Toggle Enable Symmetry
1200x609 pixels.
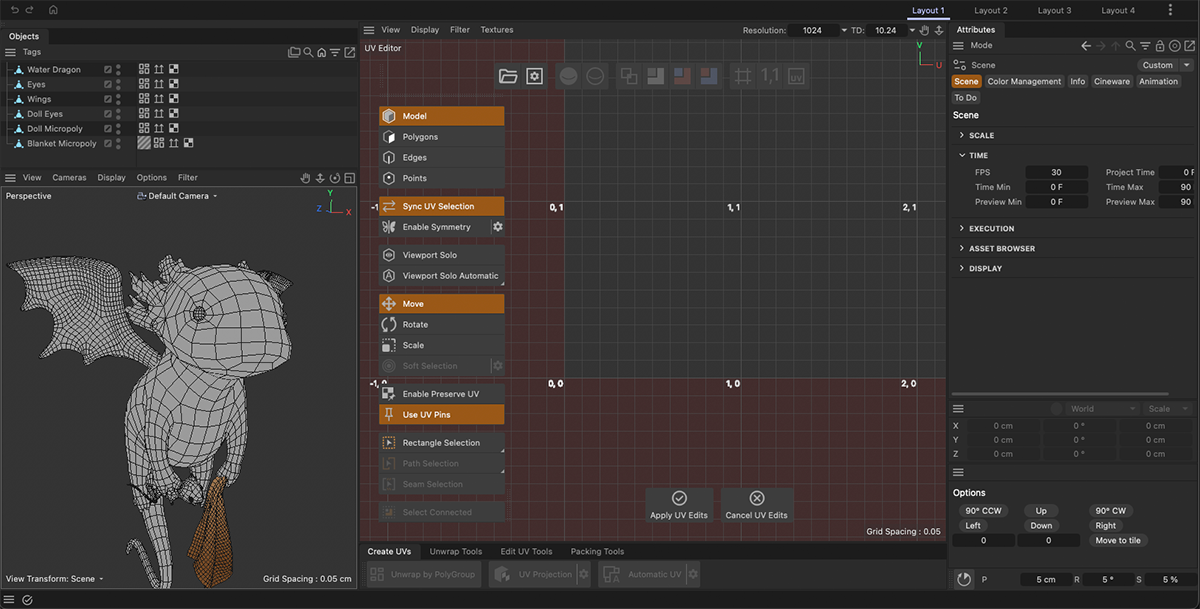click(x=434, y=227)
